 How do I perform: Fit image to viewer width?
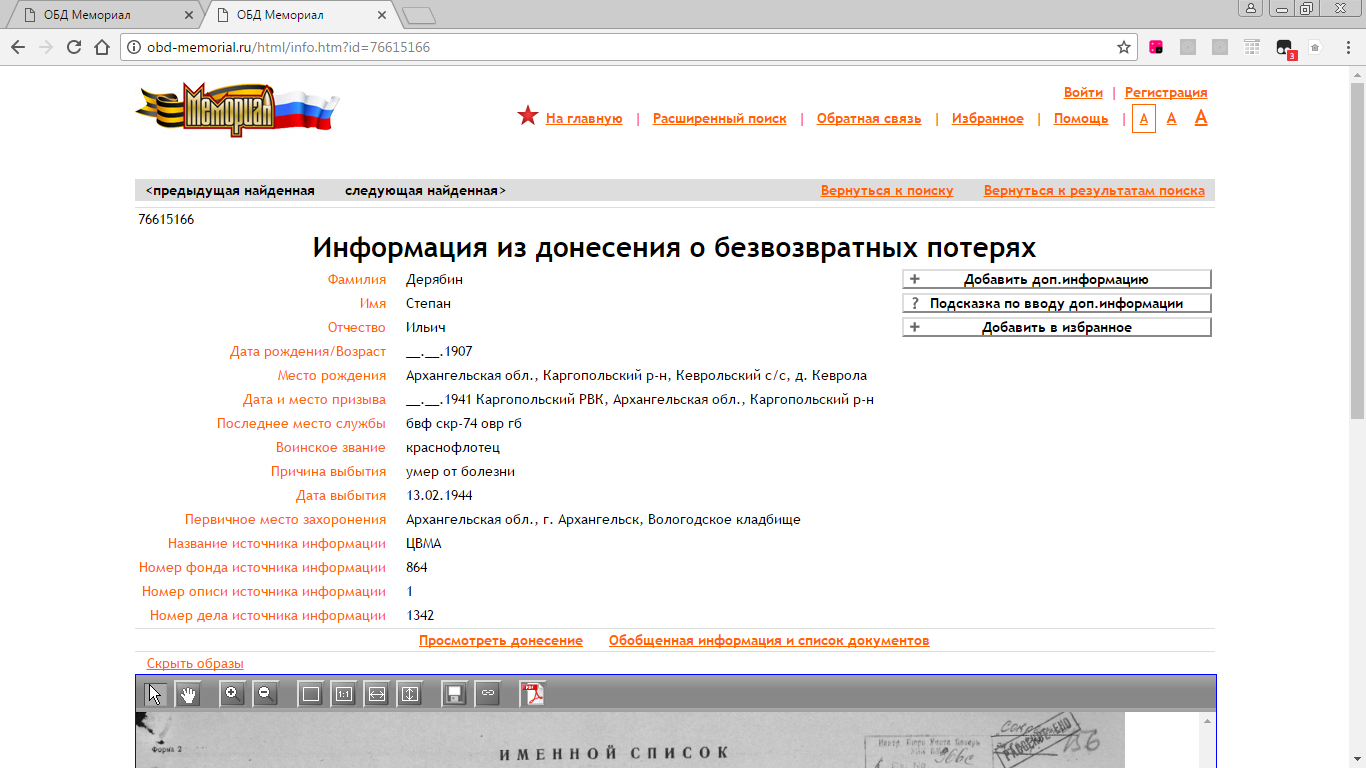tap(376, 694)
